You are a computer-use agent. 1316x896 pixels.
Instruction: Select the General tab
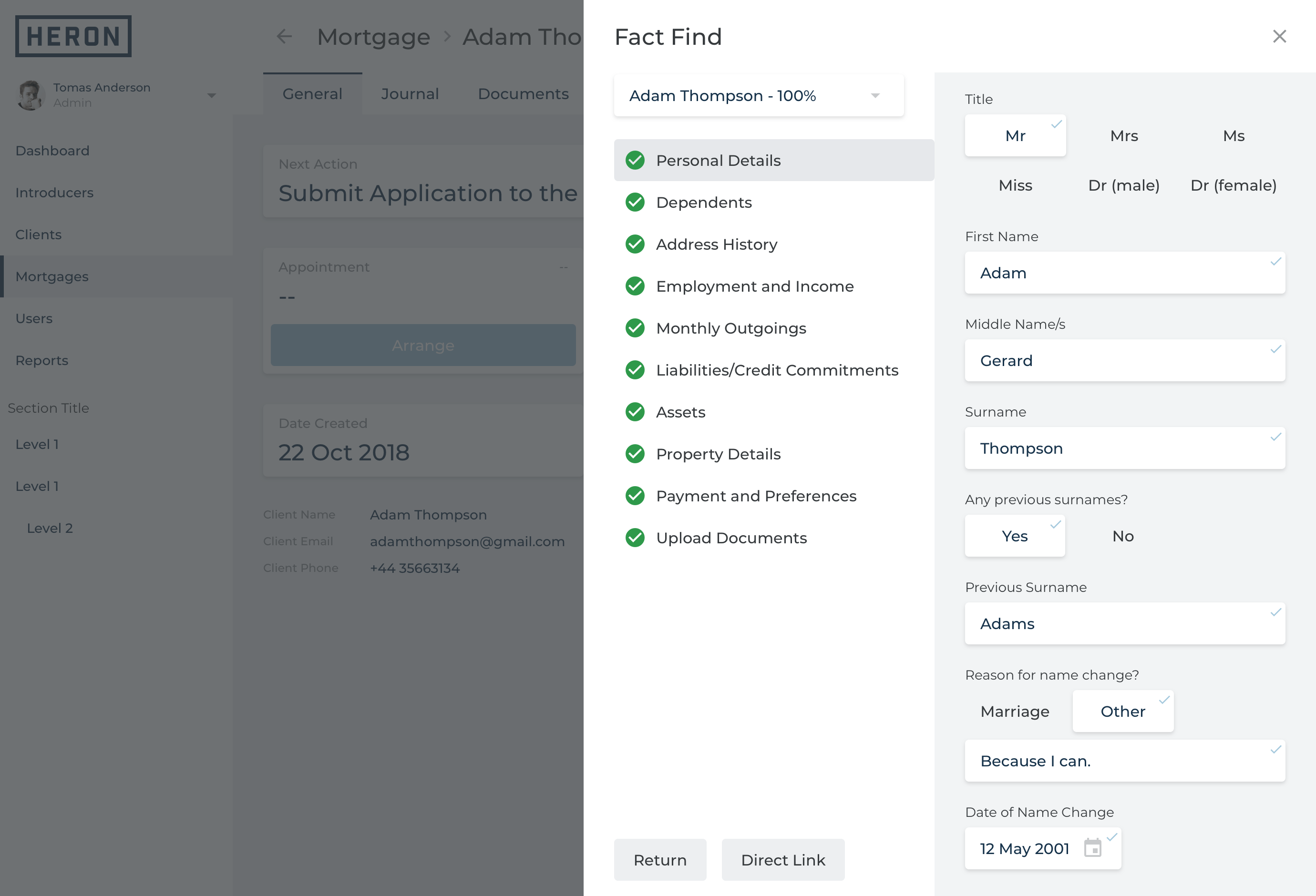(x=313, y=94)
